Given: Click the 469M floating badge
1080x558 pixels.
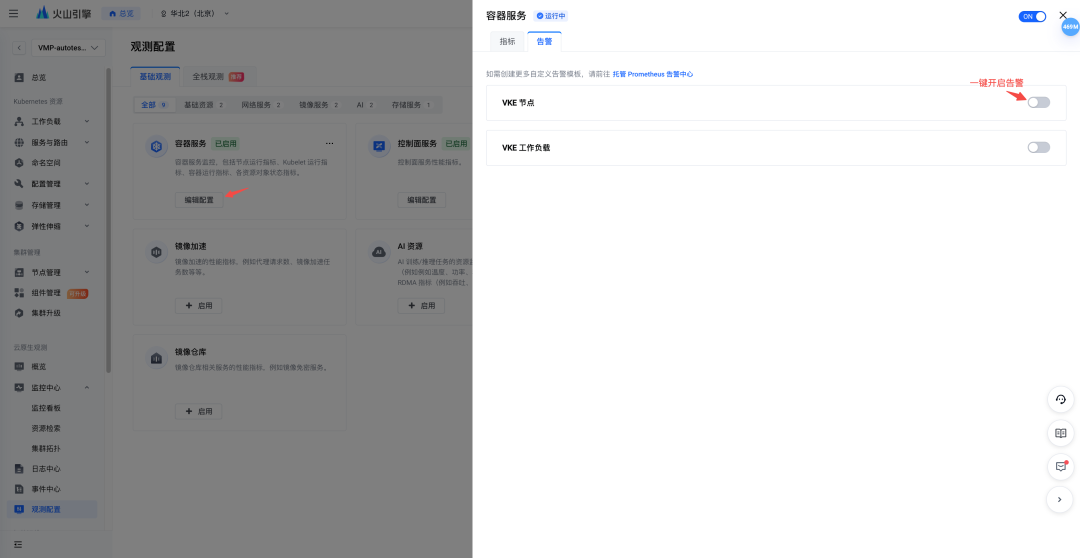Looking at the screenshot, I should click(x=1070, y=27).
